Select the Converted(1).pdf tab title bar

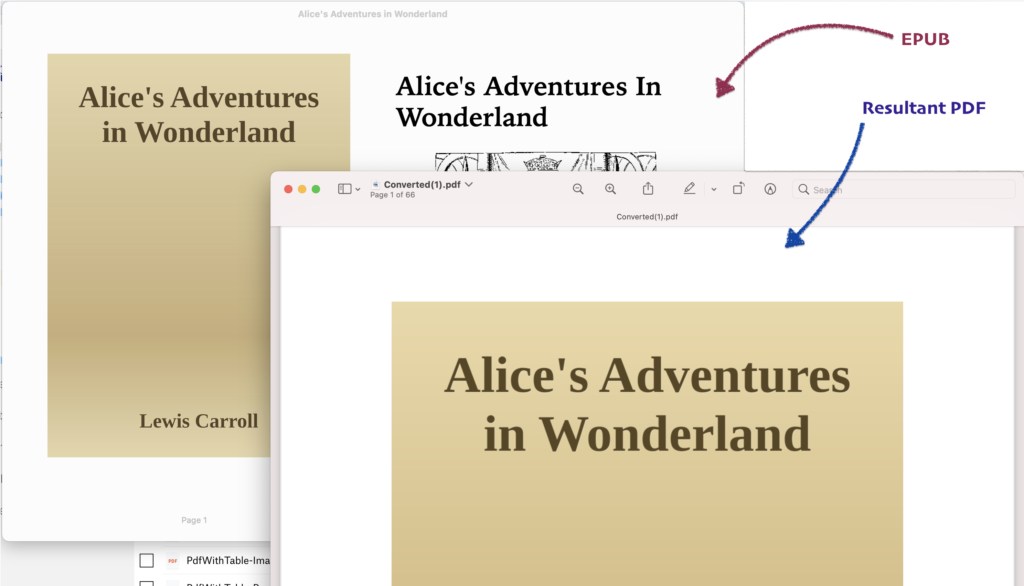[647, 216]
